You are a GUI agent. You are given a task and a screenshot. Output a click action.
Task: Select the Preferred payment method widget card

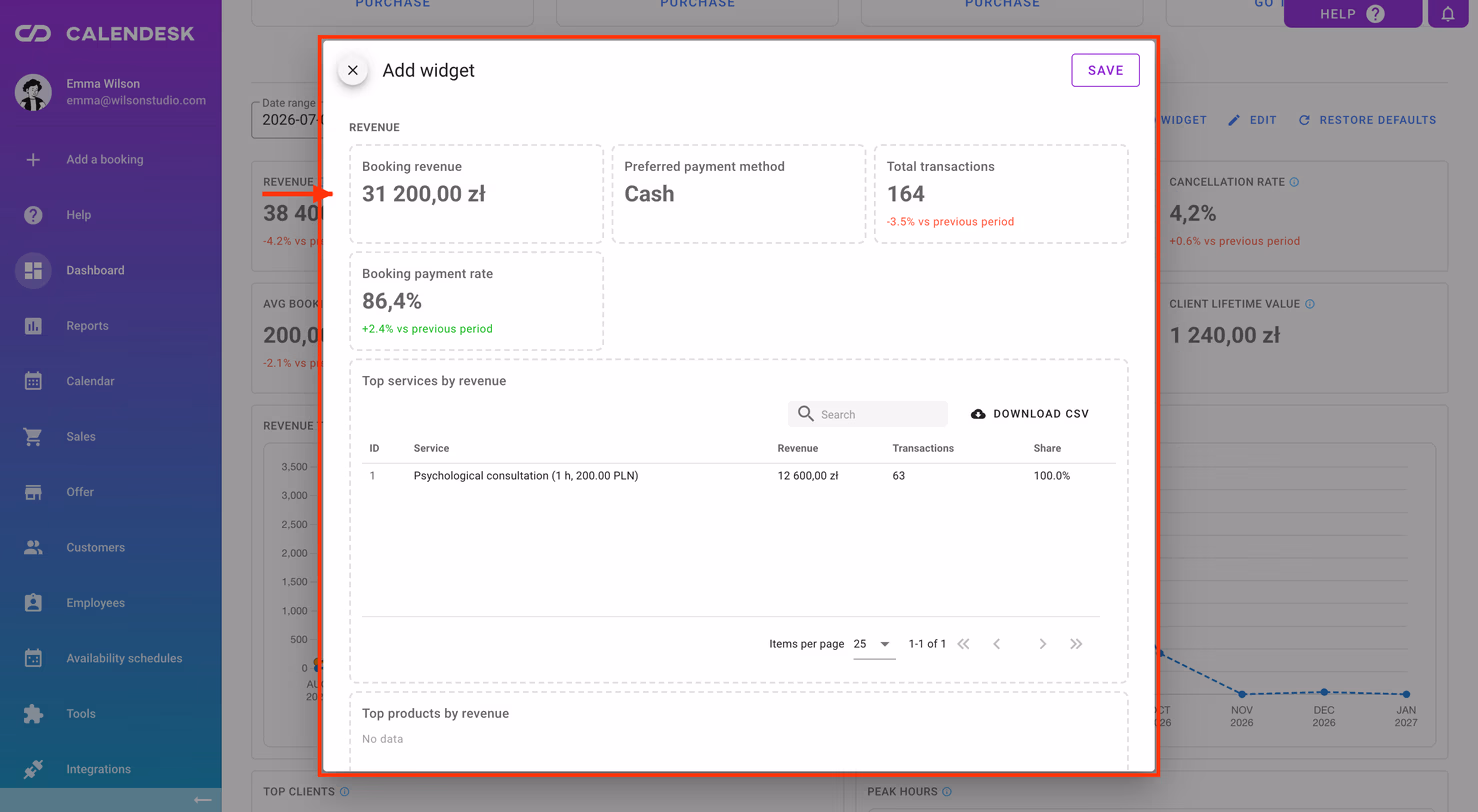pos(739,194)
